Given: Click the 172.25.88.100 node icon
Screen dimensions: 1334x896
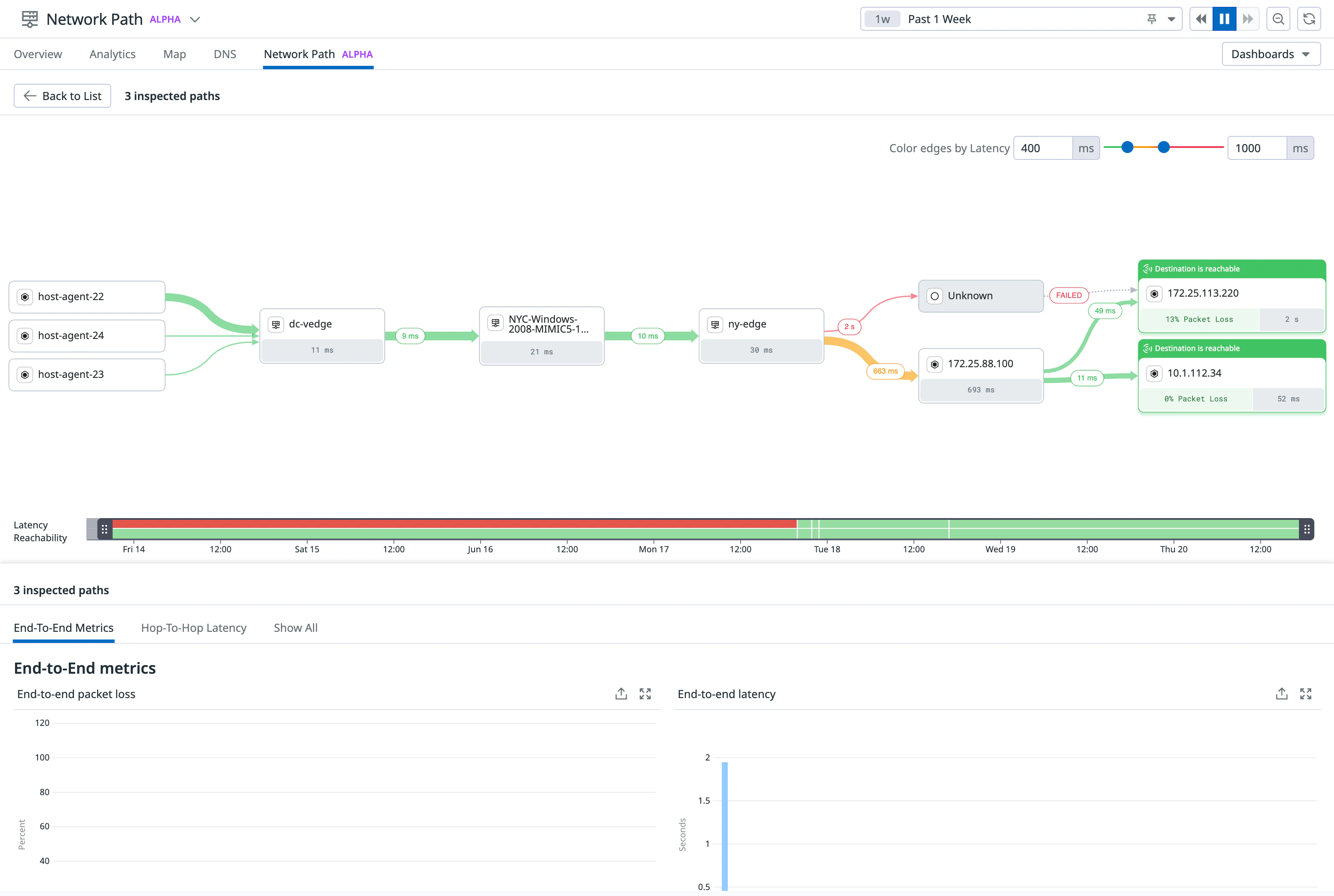Looking at the screenshot, I should pos(934,364).
